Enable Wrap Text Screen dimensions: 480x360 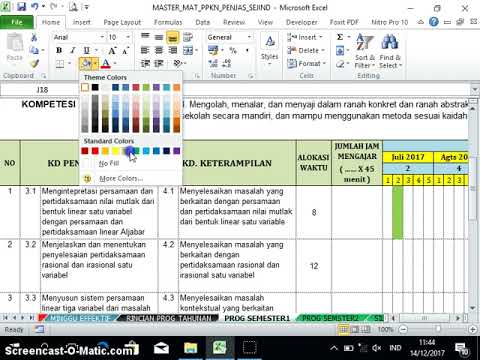(188, 37)
